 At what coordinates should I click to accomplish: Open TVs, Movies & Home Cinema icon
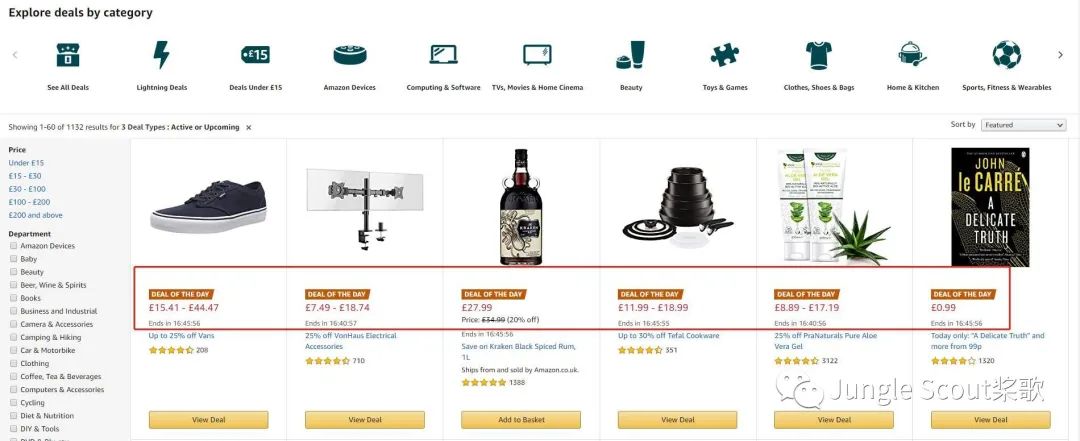pos(537,54)
